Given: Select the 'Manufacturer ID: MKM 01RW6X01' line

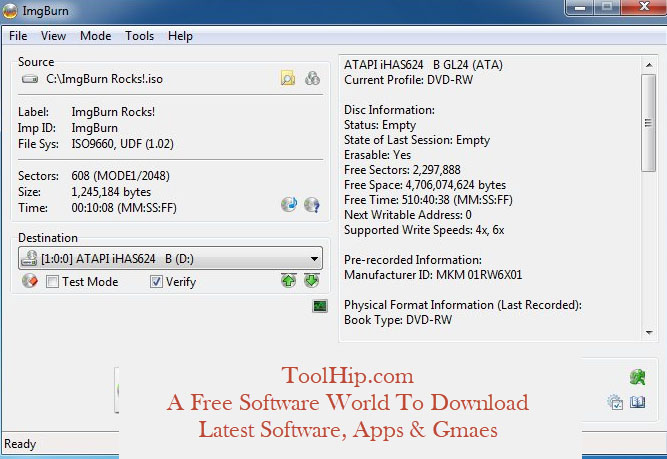Looking at the screenshot, I should click(433, 275).
